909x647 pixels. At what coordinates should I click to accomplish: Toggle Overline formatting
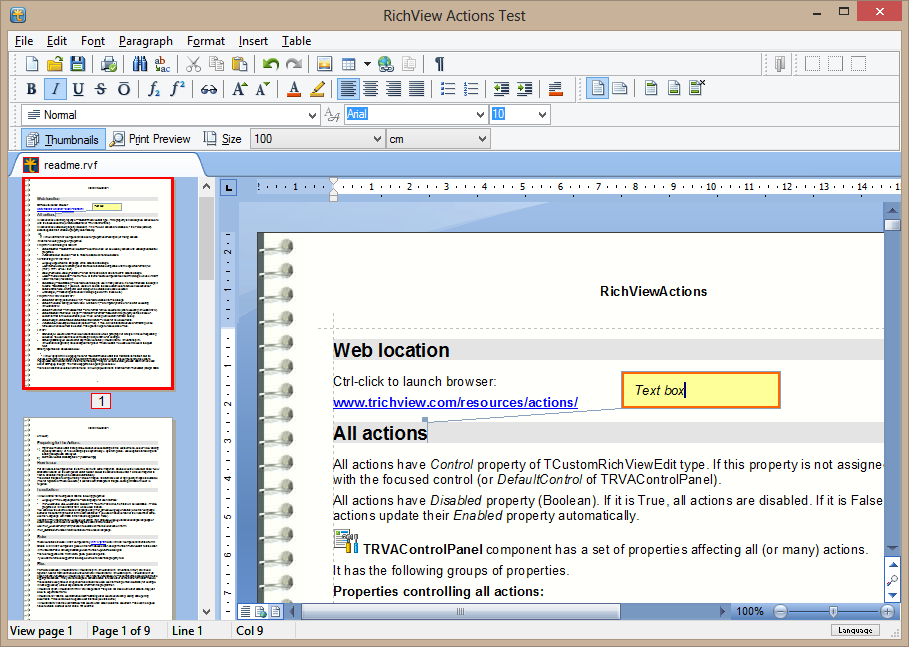[123, 89]
